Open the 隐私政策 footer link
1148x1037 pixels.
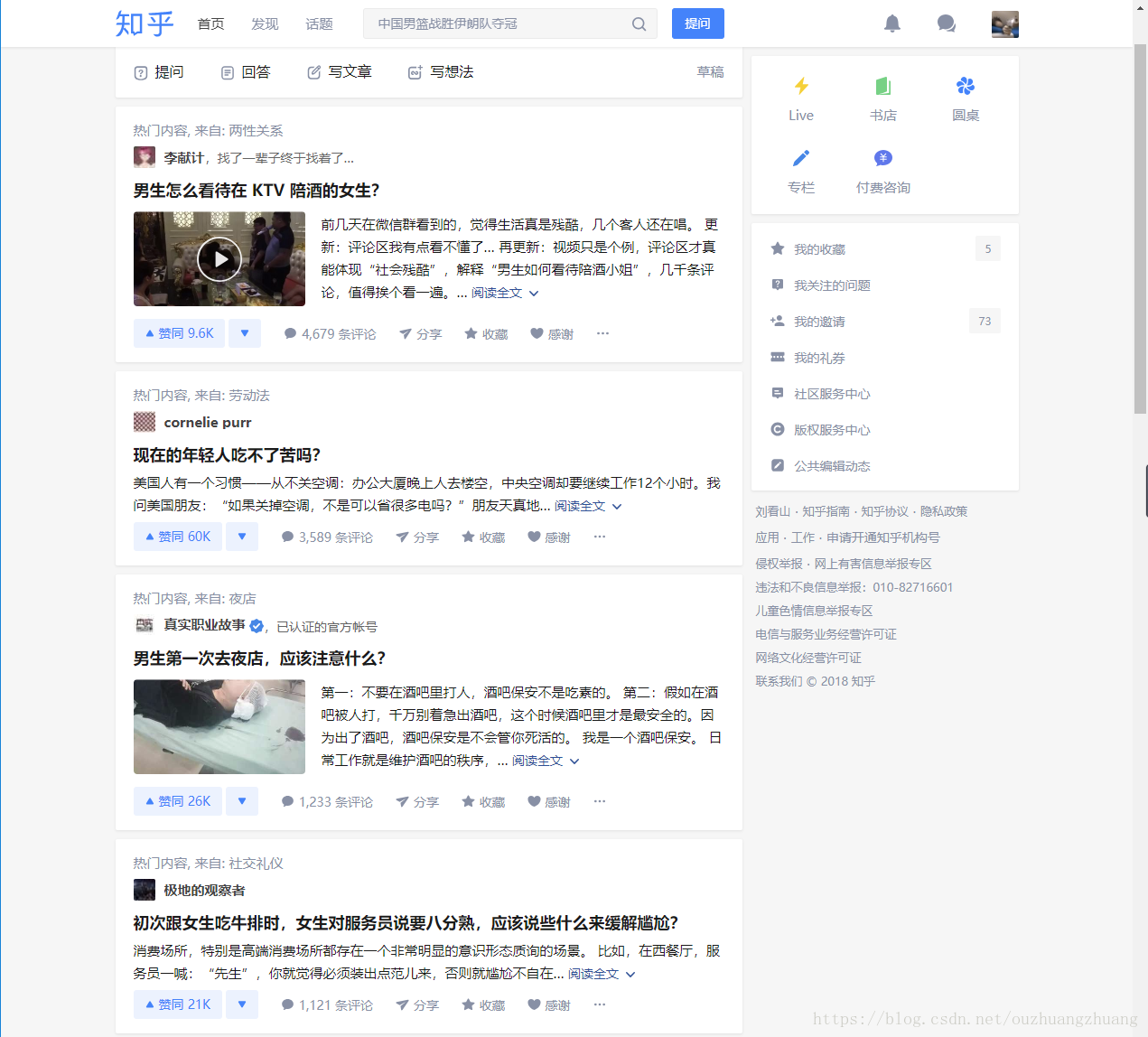(944, 511)
